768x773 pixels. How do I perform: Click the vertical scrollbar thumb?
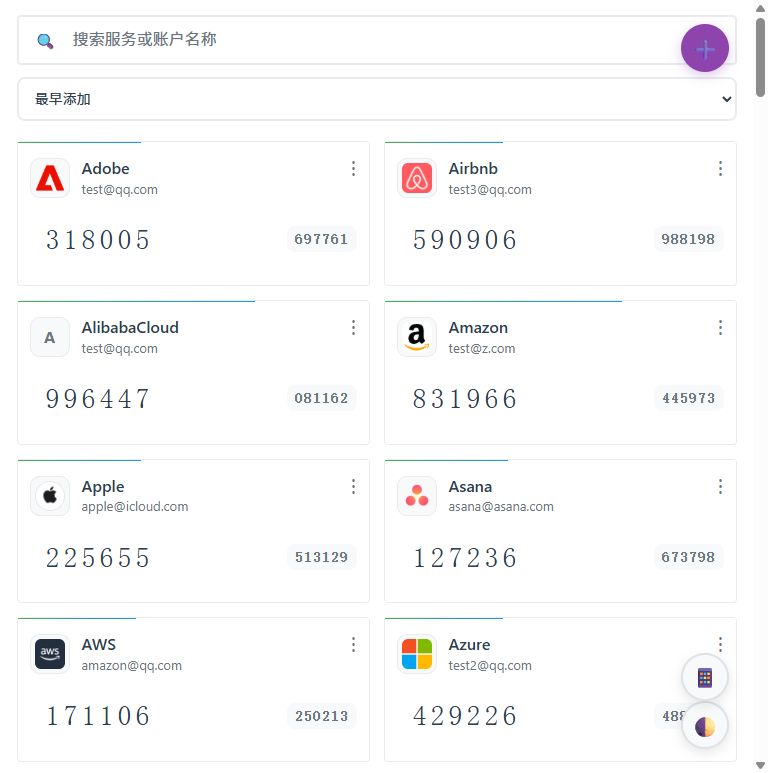point(761,58)
